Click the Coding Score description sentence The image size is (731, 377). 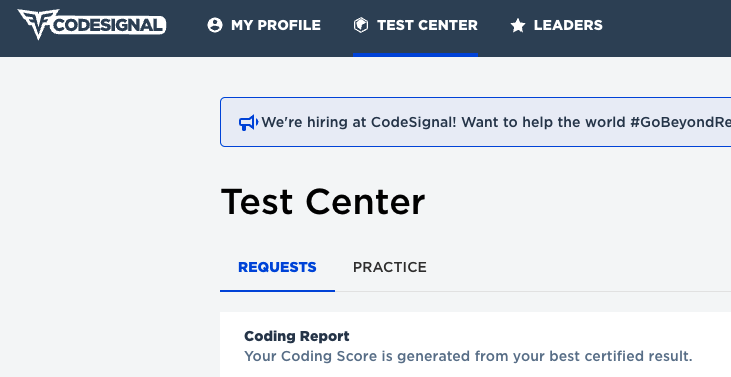tap(469, 356)
